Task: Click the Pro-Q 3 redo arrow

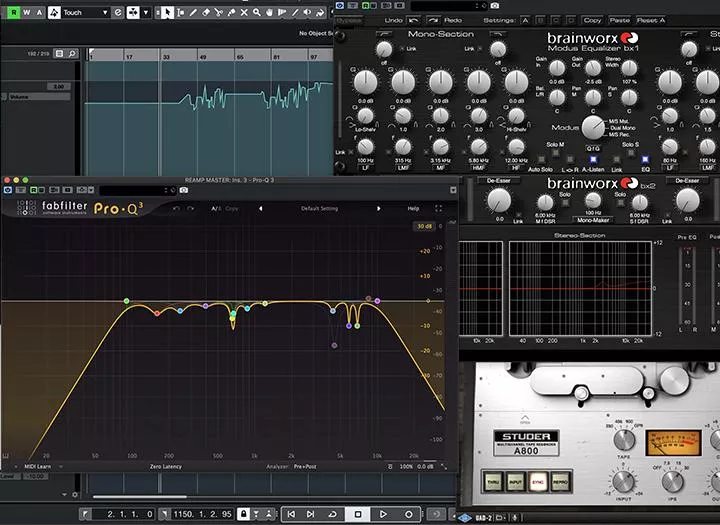Action: click(190, 209)
